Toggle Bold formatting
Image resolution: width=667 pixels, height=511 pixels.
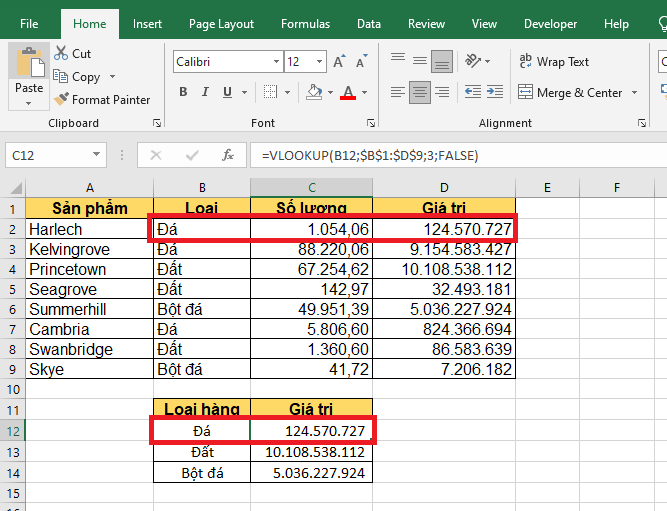pos(183,93)
